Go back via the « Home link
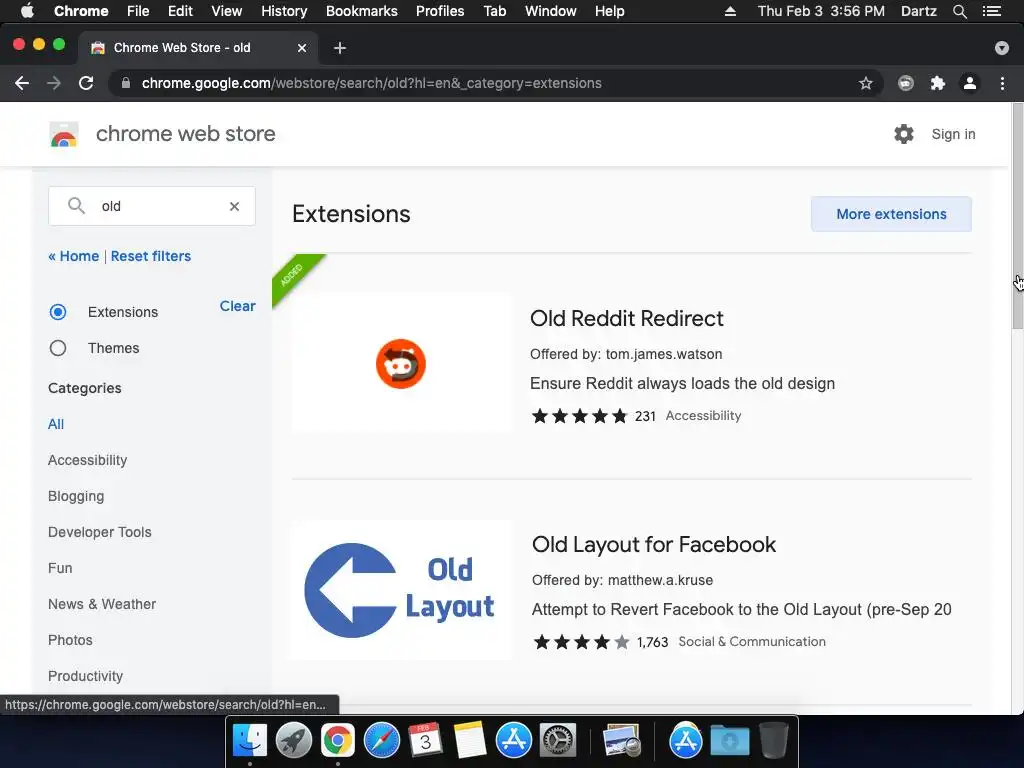1024x768 pixels. coord(74,256)
